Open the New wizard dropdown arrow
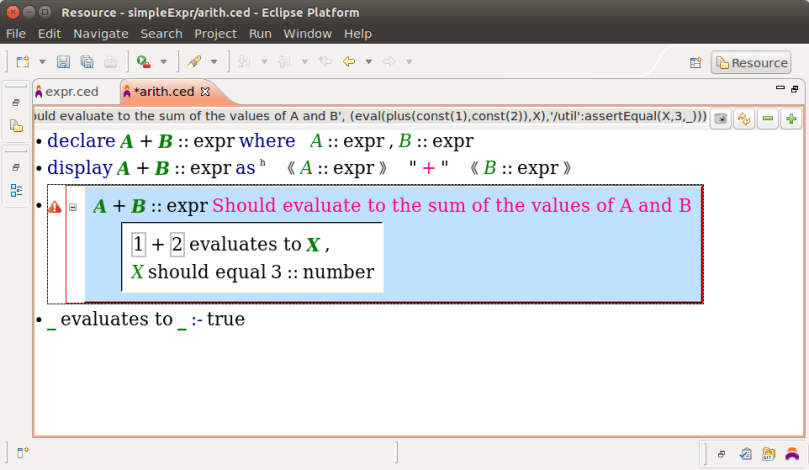809x470 pixels. [40, 62]
